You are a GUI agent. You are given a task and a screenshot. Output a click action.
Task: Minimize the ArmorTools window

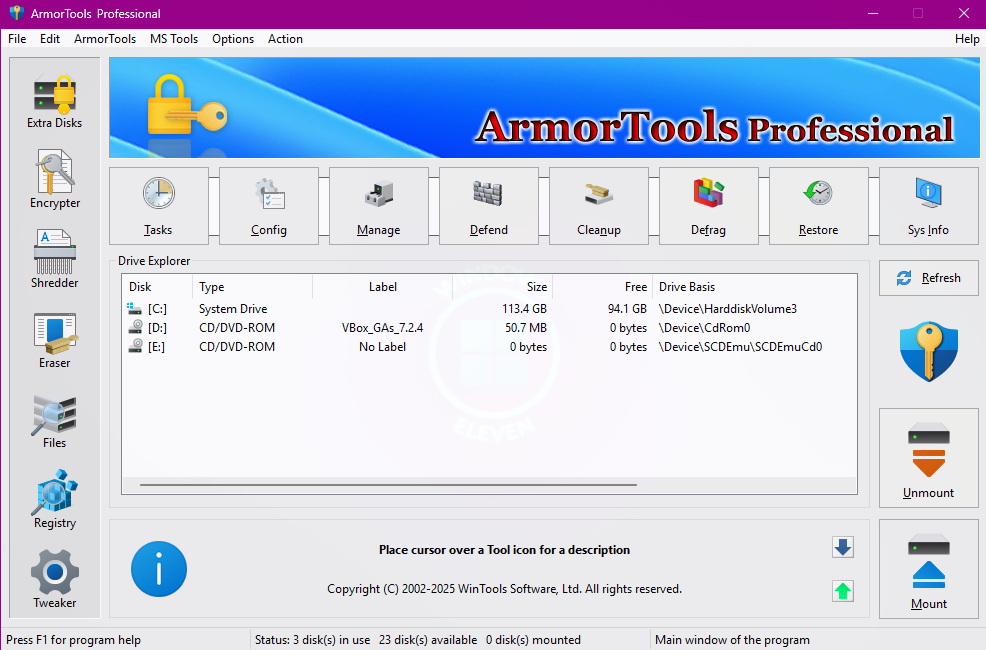pyautogui.click(x=873, y=13)
